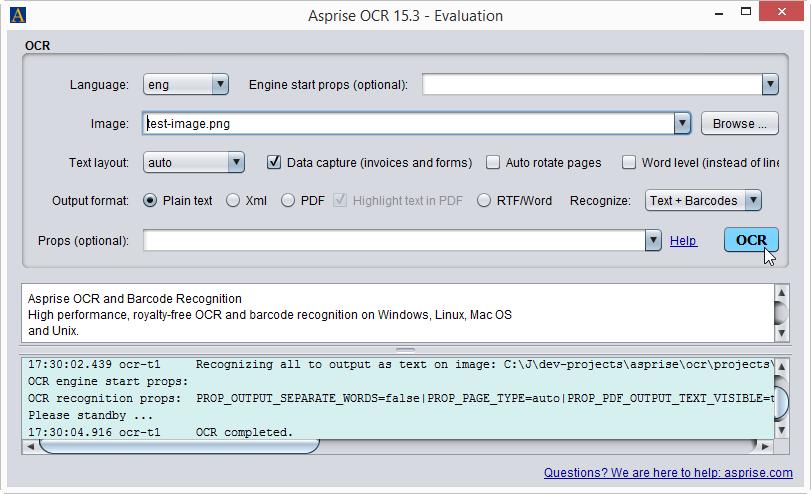The image size is (811, 494).
Task: Visit the asprise.com help link
Action: tap(668, 473)
